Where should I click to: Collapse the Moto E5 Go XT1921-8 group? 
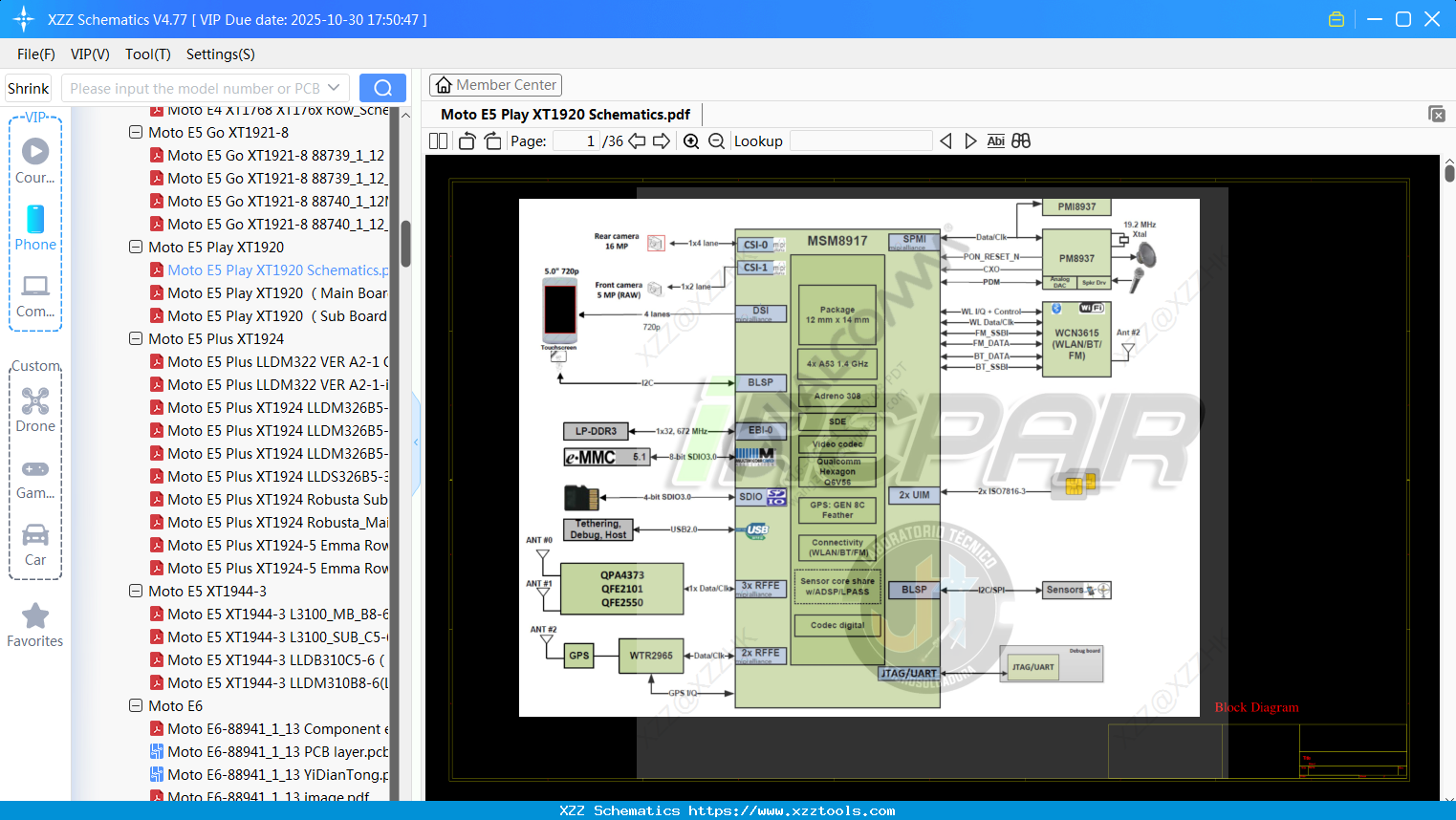pyautogui.click(x=136, y=132)
